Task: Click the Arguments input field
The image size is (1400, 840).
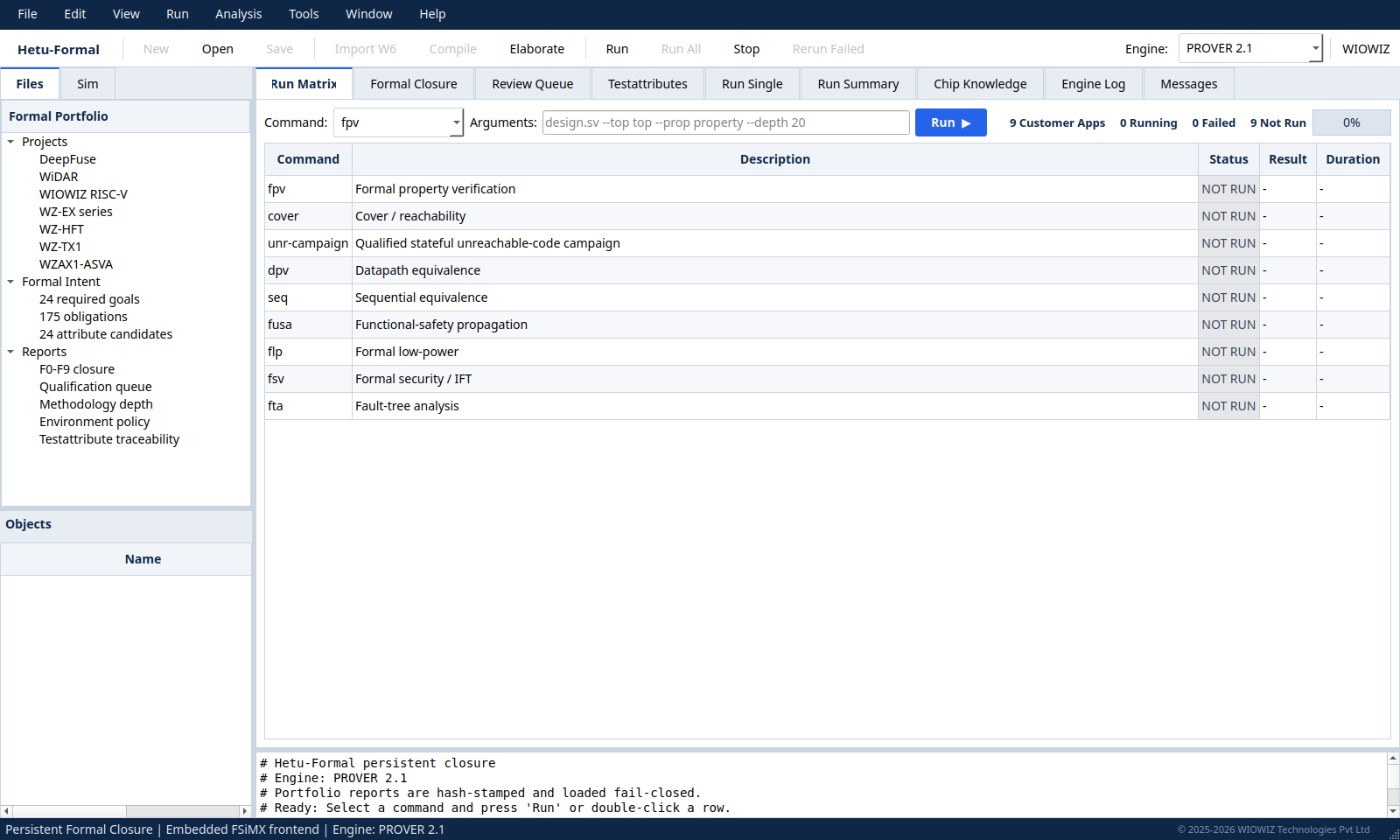Action: [726, 122]
